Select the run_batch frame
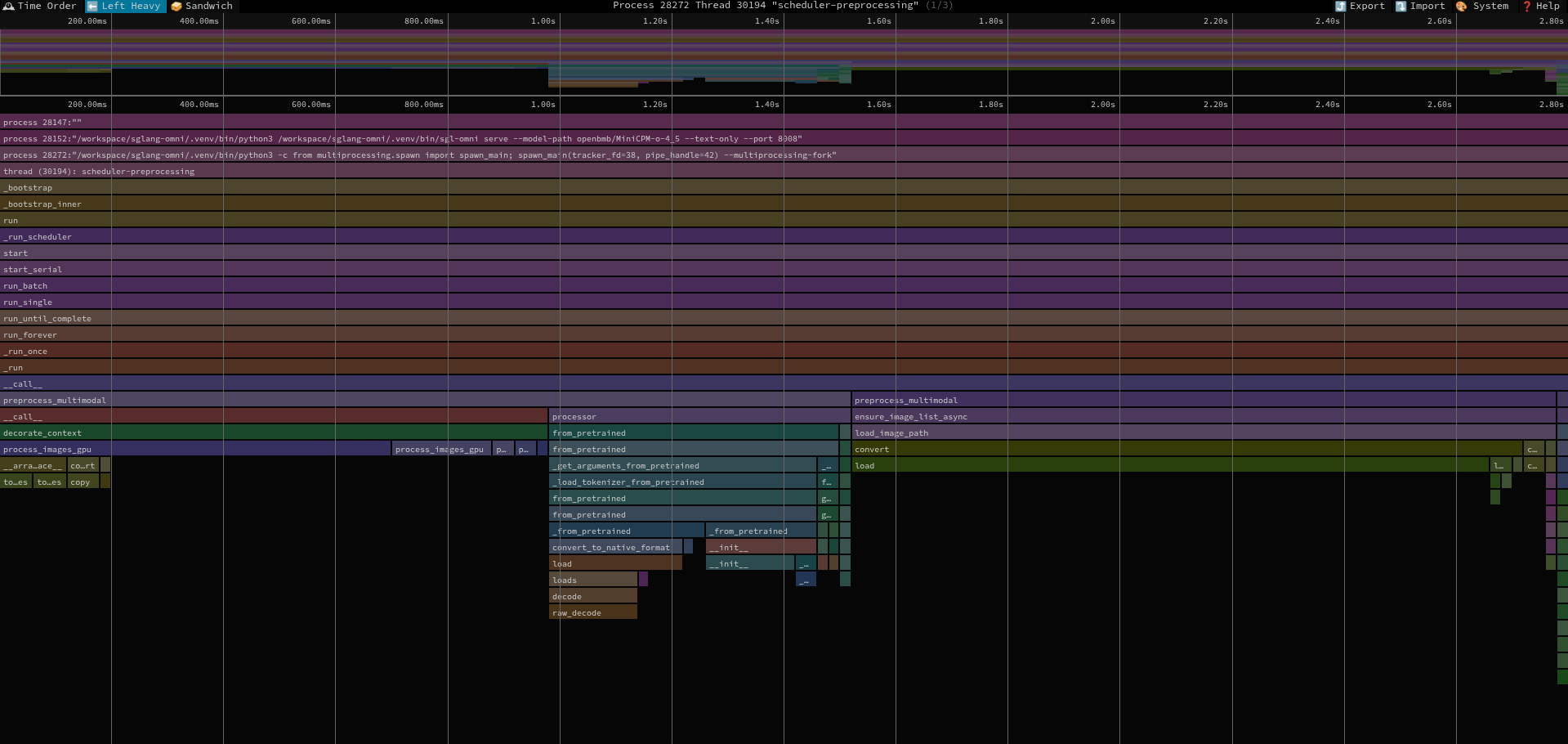 (784, 285)
